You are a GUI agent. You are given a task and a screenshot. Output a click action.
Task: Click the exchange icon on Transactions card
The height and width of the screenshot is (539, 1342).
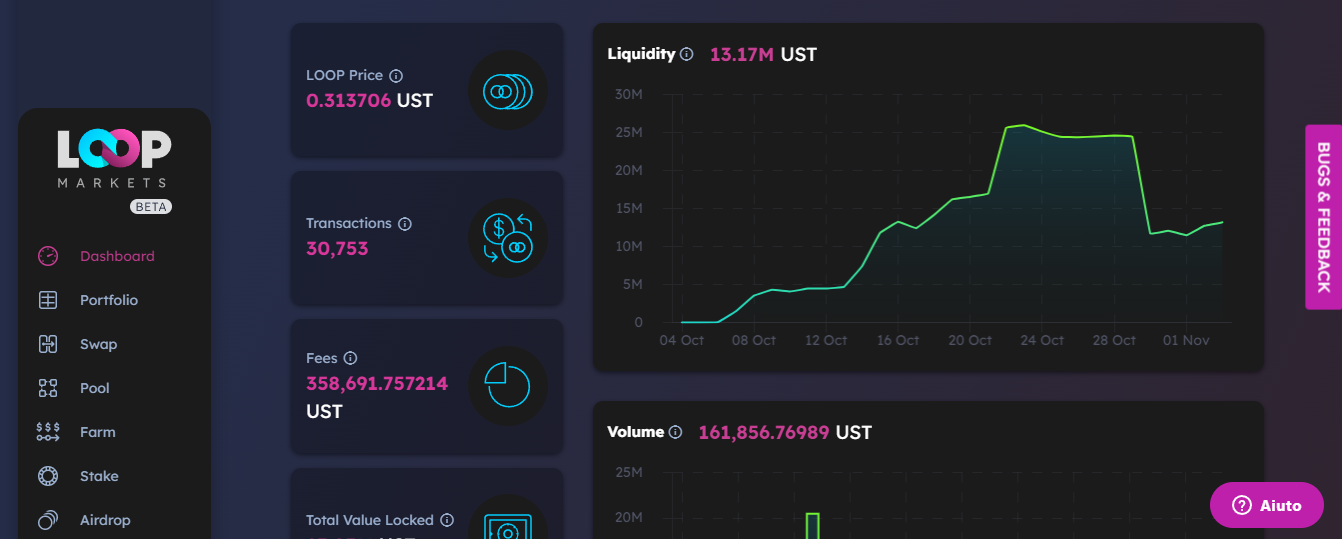click(508, 238)
